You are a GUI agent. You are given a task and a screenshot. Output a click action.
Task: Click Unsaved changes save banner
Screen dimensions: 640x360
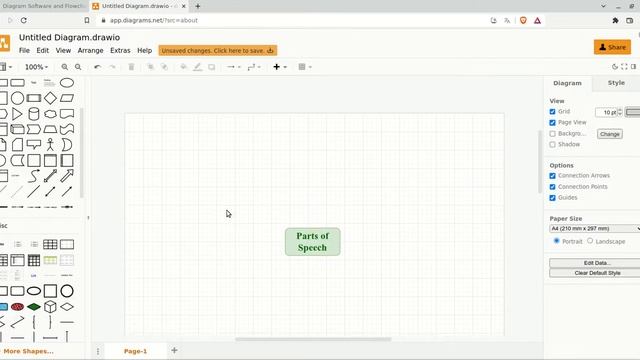point(218,51)
